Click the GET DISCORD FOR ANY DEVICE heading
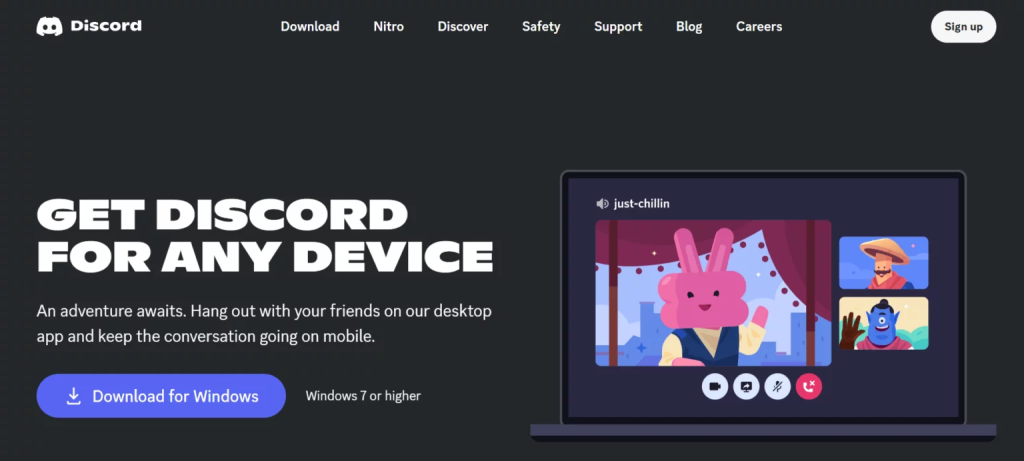 264,236
